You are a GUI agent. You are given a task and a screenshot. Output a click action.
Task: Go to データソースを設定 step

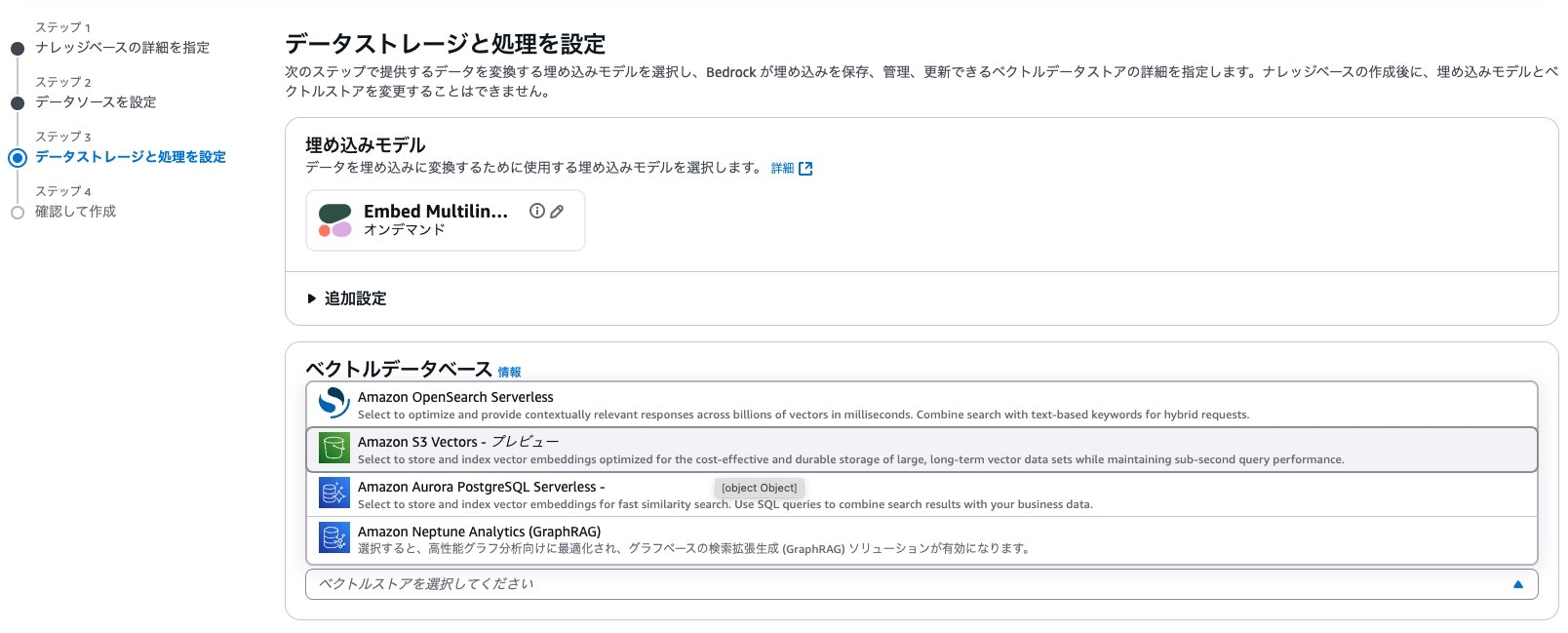pyautogui.click(x=96, y=102)
